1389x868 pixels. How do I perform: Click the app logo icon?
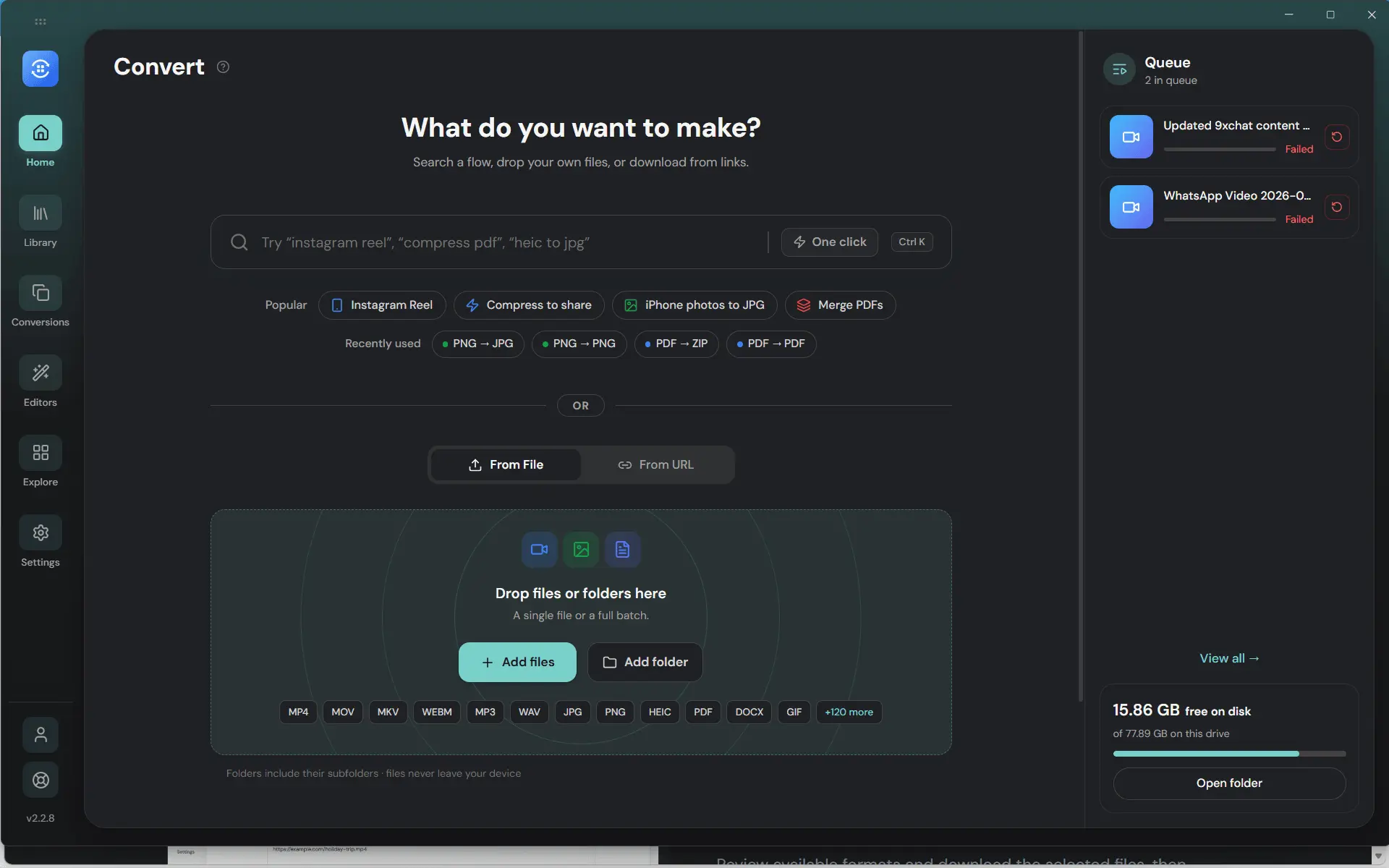coord(41,69)
